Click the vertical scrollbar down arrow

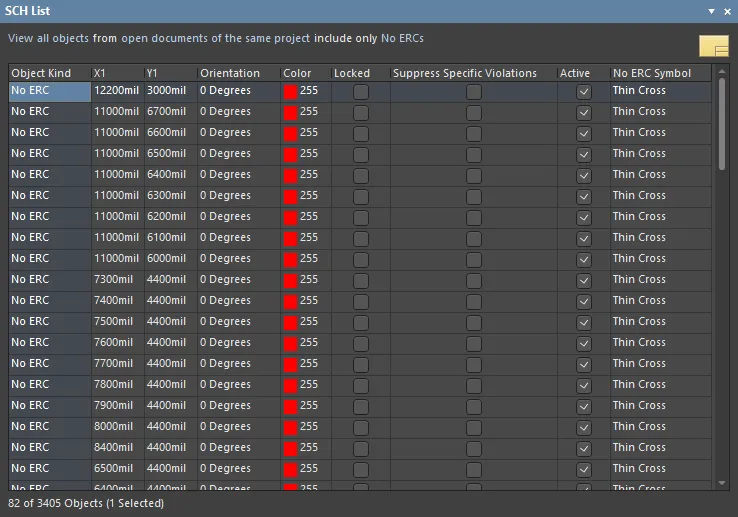pyautogui.click(x=722, y=483)
